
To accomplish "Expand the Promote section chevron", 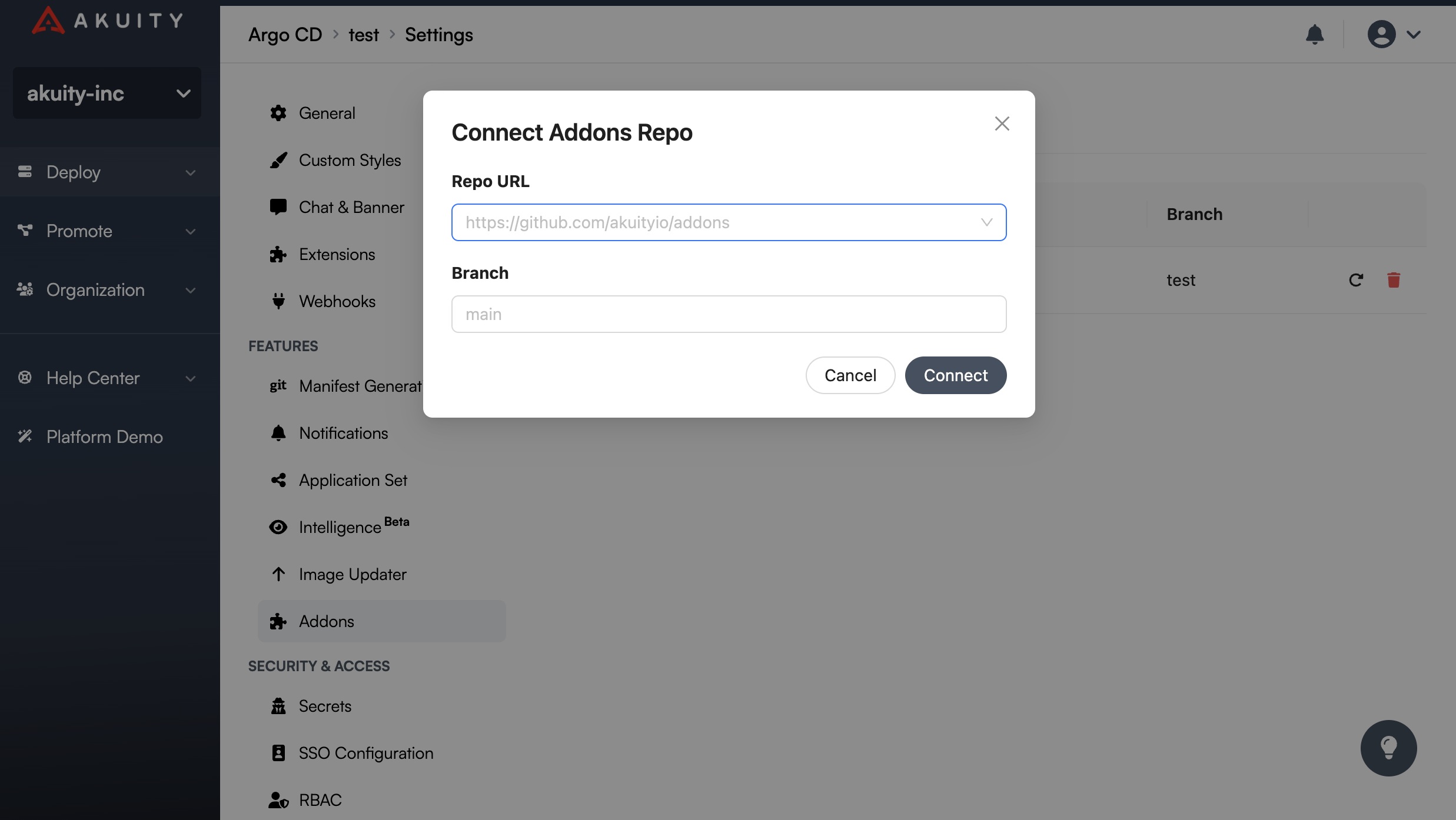I will click(191, 231).
